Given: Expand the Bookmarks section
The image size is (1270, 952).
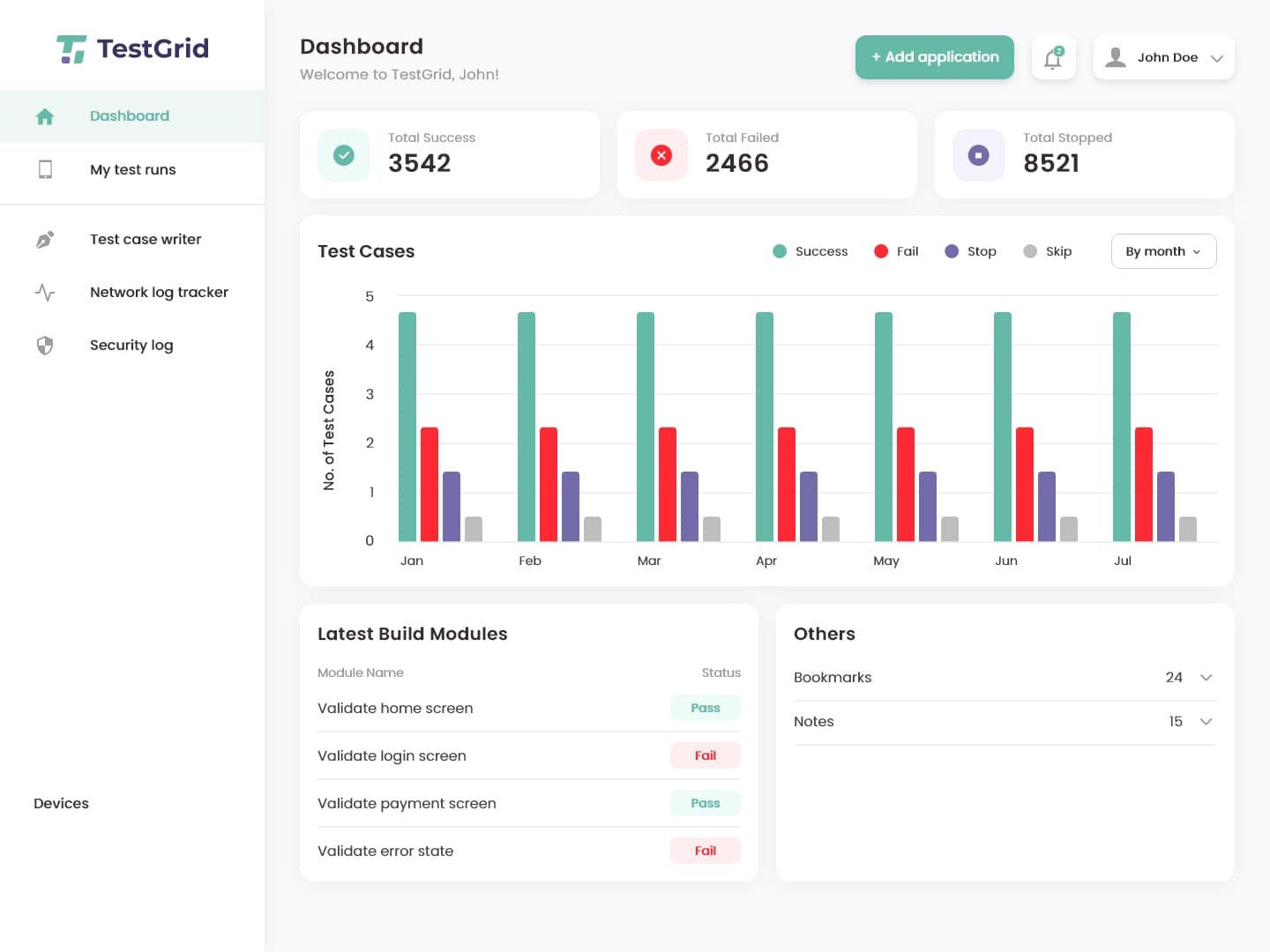Looking at the screenshot, I should tap(1205, 677).
